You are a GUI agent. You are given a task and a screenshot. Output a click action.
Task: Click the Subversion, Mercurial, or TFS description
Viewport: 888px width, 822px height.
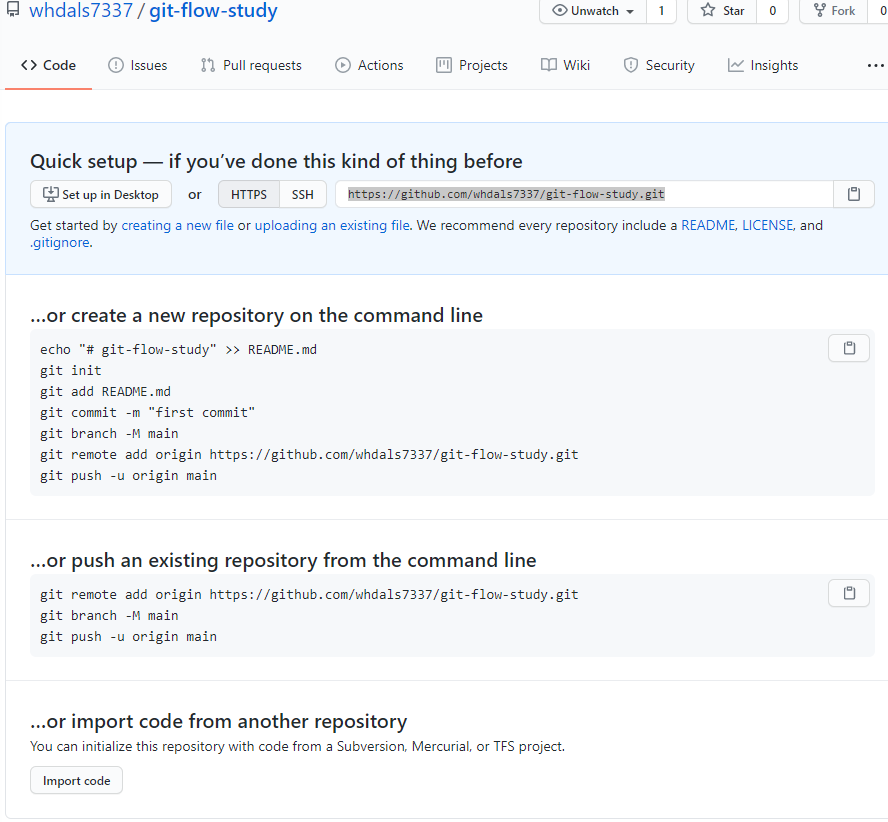coord(297,747)
